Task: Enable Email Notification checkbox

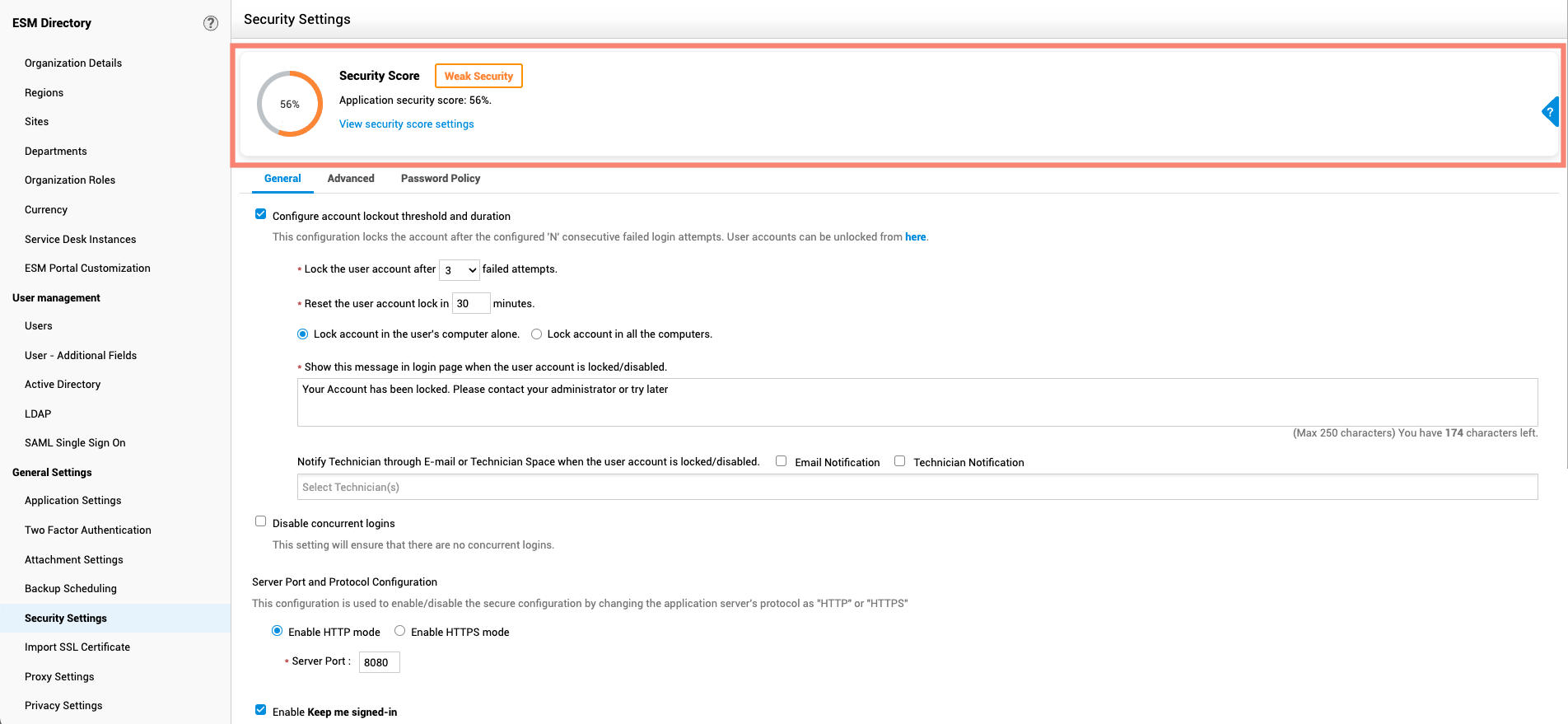Action: click(x=781, y=461)
